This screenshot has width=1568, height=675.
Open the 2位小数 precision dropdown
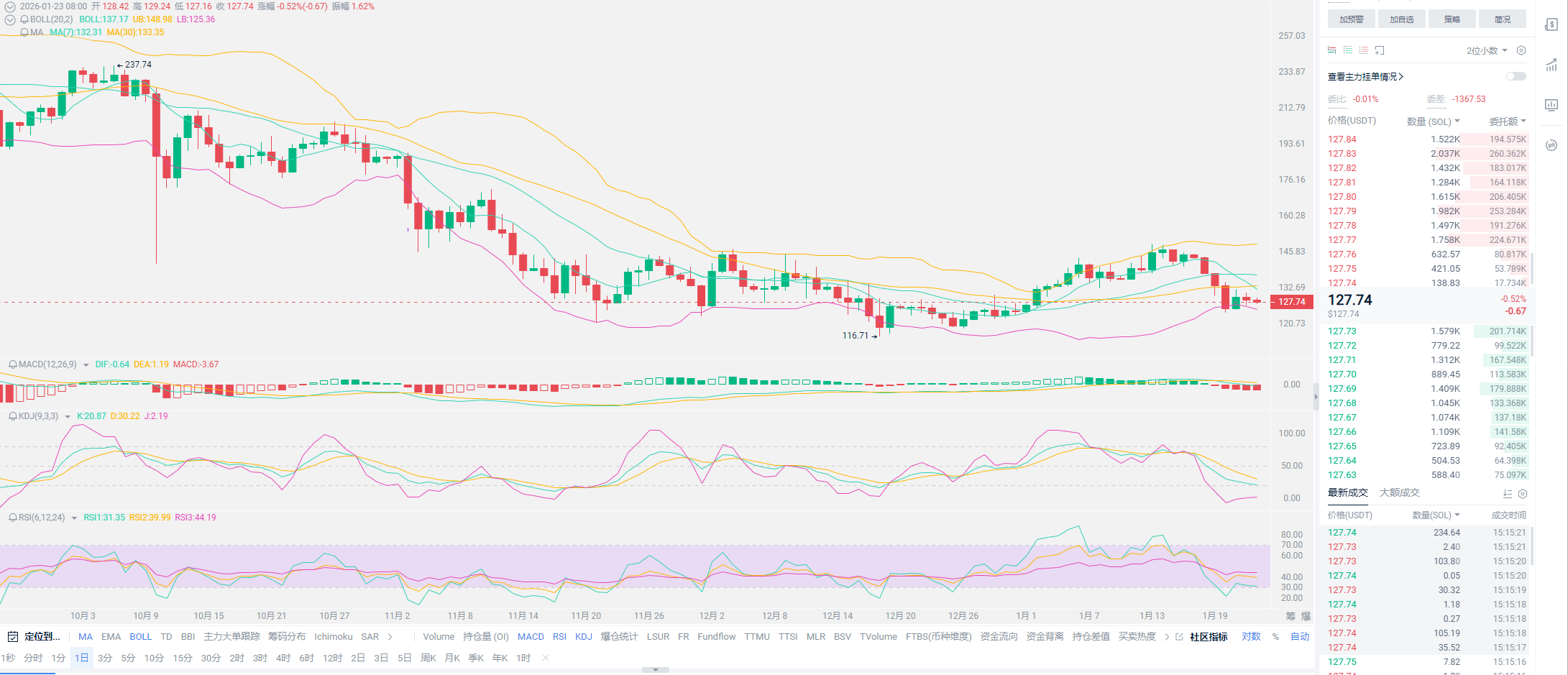(1486, 50)
